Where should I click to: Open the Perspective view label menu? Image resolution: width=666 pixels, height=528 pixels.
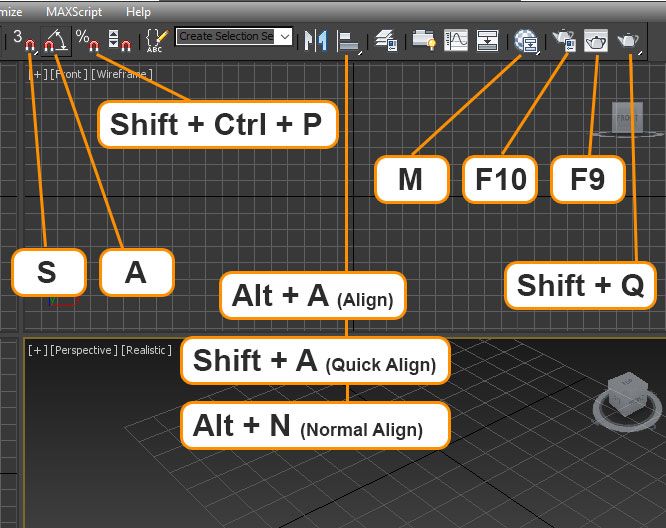84,350
